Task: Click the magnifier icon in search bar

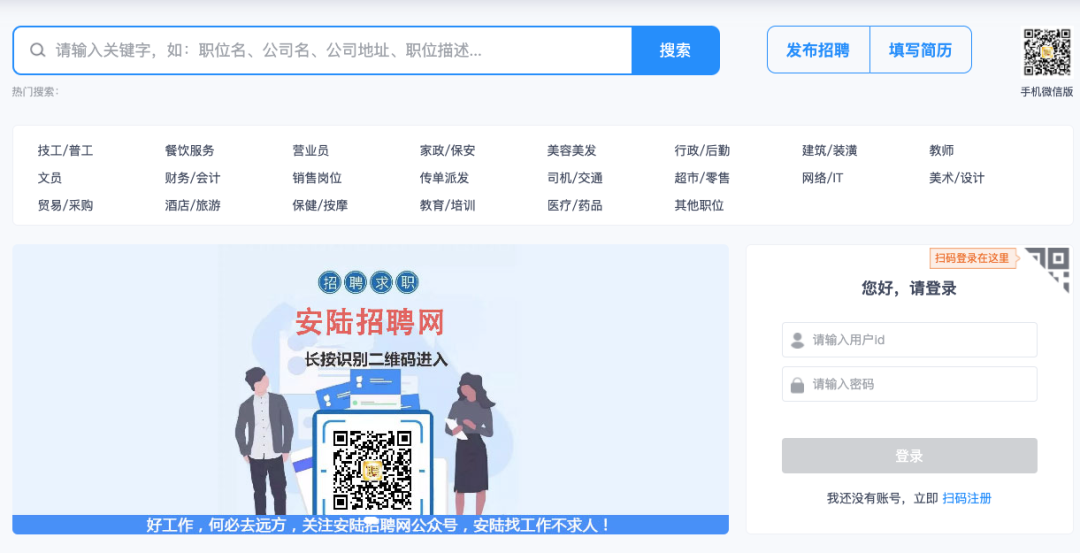Action: click(x=37, y=50)
